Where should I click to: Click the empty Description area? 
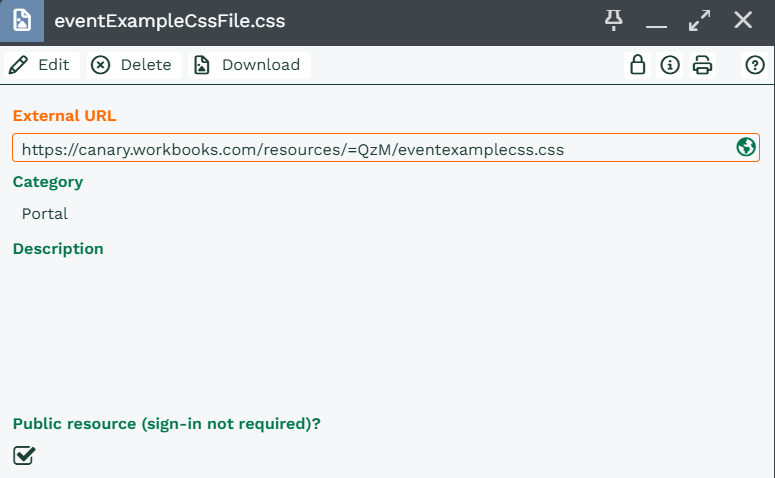386,326
